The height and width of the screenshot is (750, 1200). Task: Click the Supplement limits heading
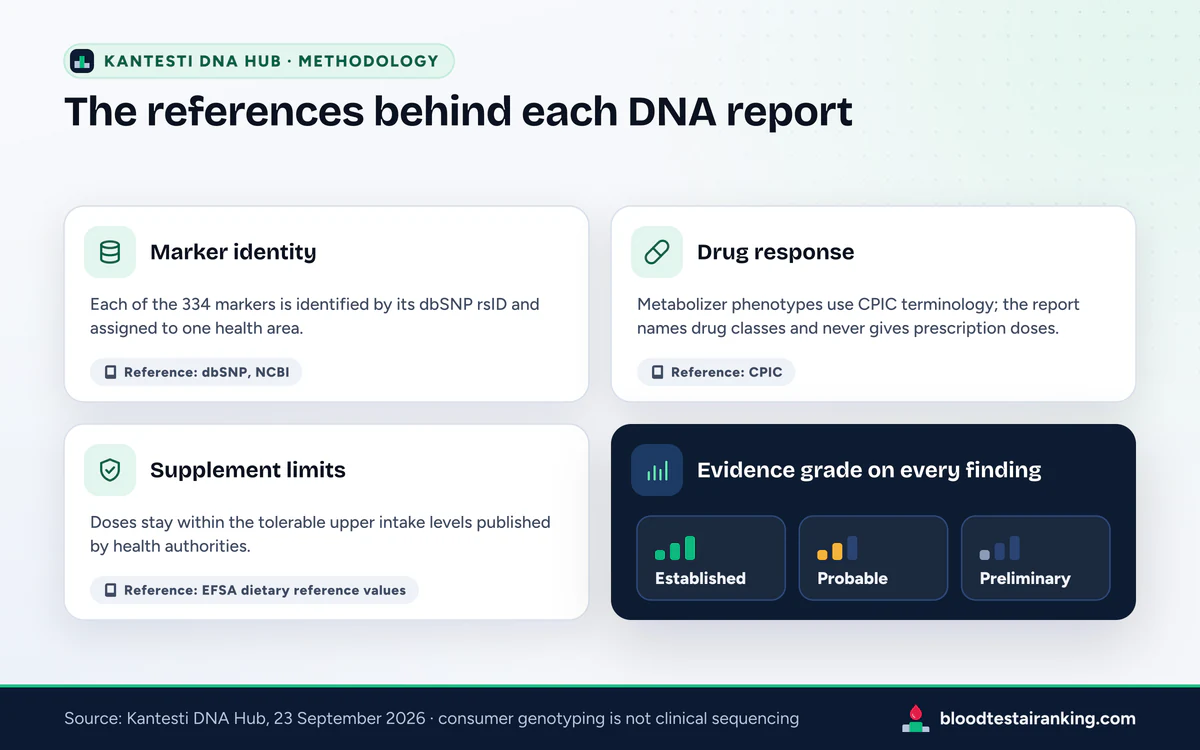[248, 470]
